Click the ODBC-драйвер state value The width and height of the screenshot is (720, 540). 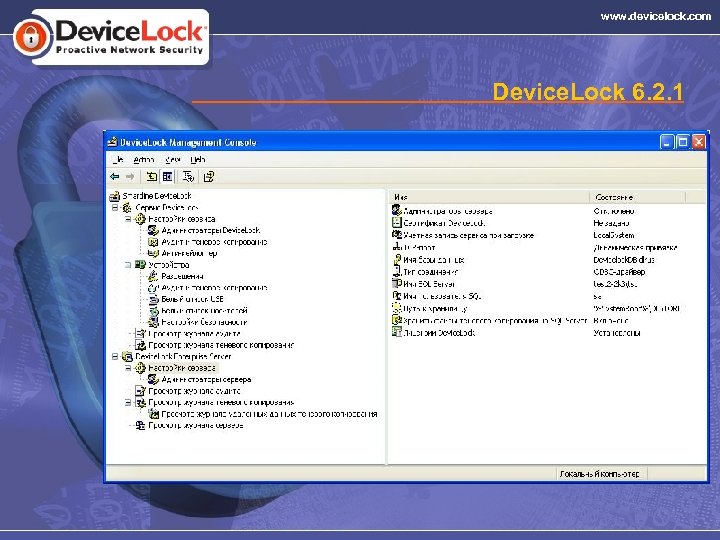[x=619, y=272]
